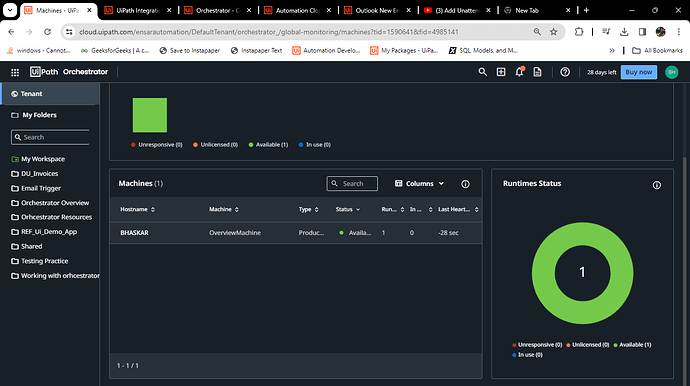Open the notifications bell icon
This screenshot has height=386, width=690.
(x=520, y=72)
